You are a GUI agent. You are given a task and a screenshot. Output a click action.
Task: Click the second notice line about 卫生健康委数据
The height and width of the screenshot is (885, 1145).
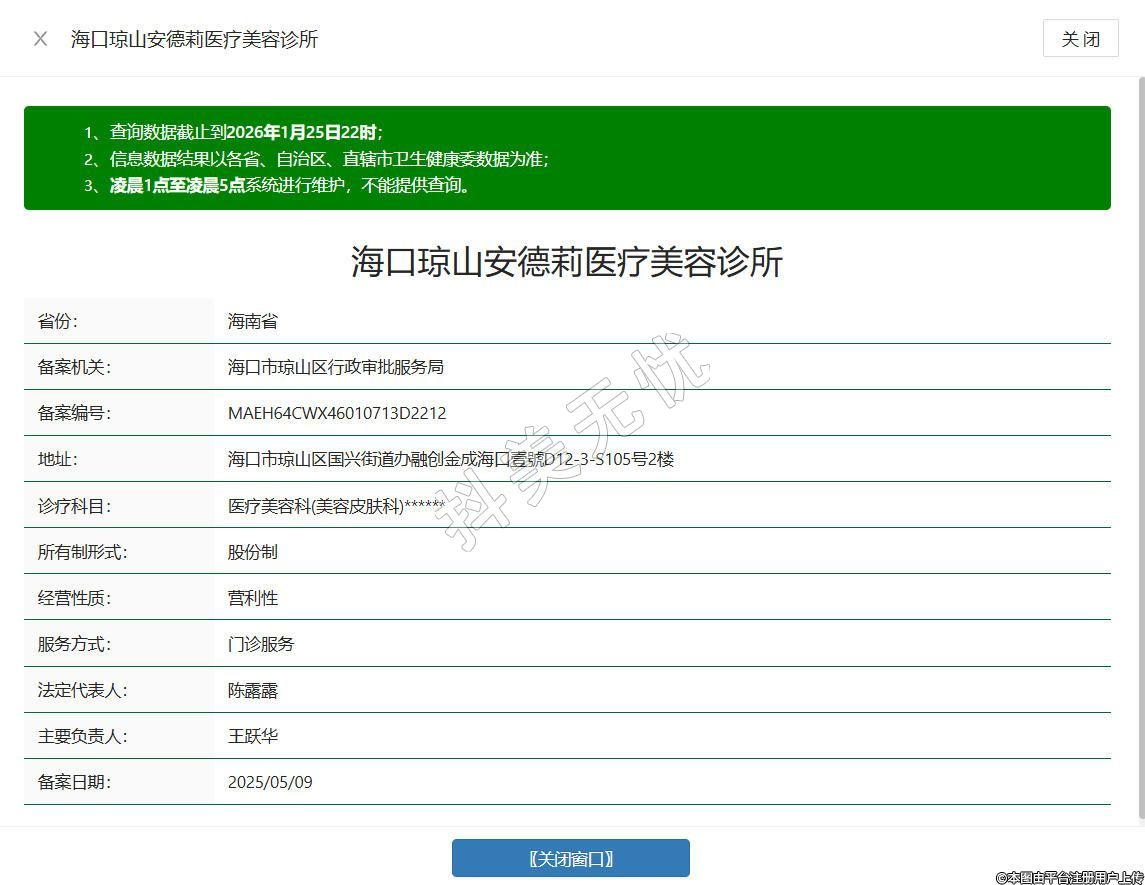point(329,159)
